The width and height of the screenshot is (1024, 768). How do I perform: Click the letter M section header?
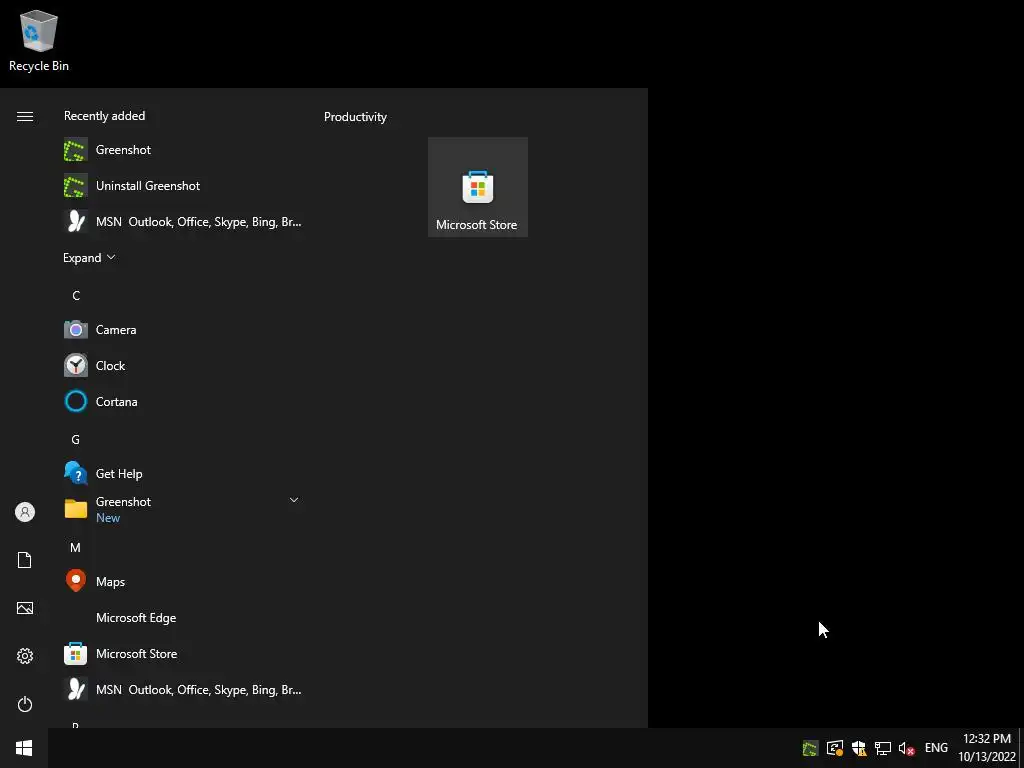[76, 548]
